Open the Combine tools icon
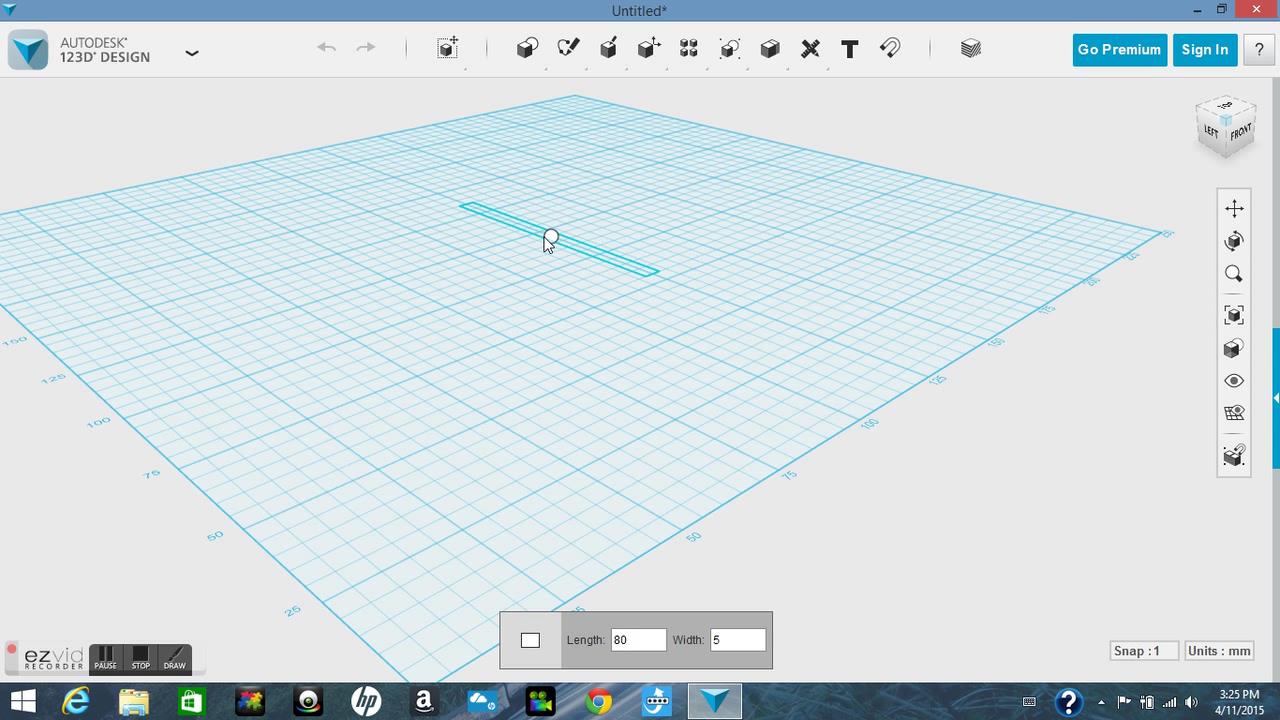This screenshot has height=720, width=1280. (770, 48)
